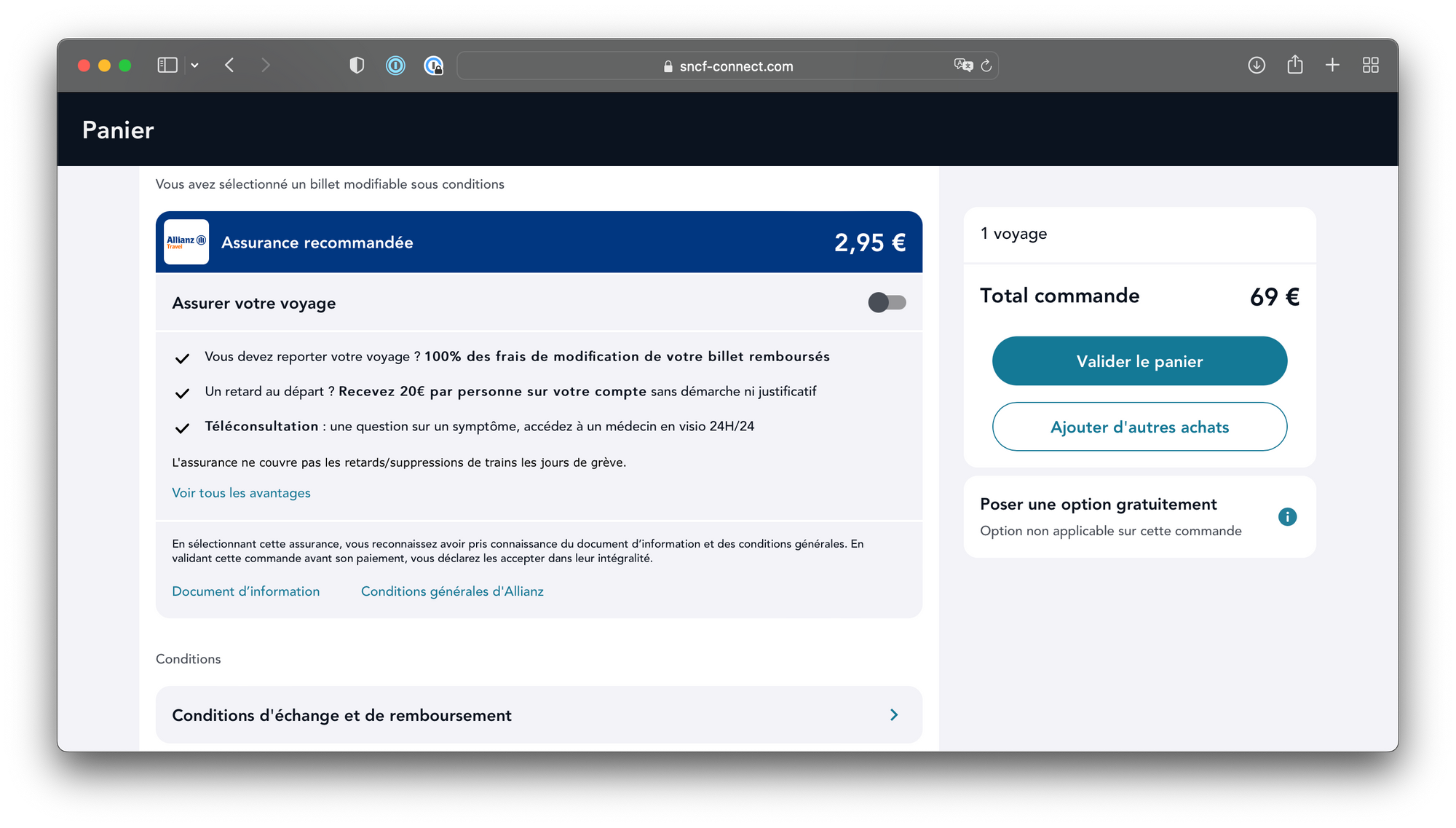
Task: Open the 'Document d'information' link
Action: [x=245, y=591]
